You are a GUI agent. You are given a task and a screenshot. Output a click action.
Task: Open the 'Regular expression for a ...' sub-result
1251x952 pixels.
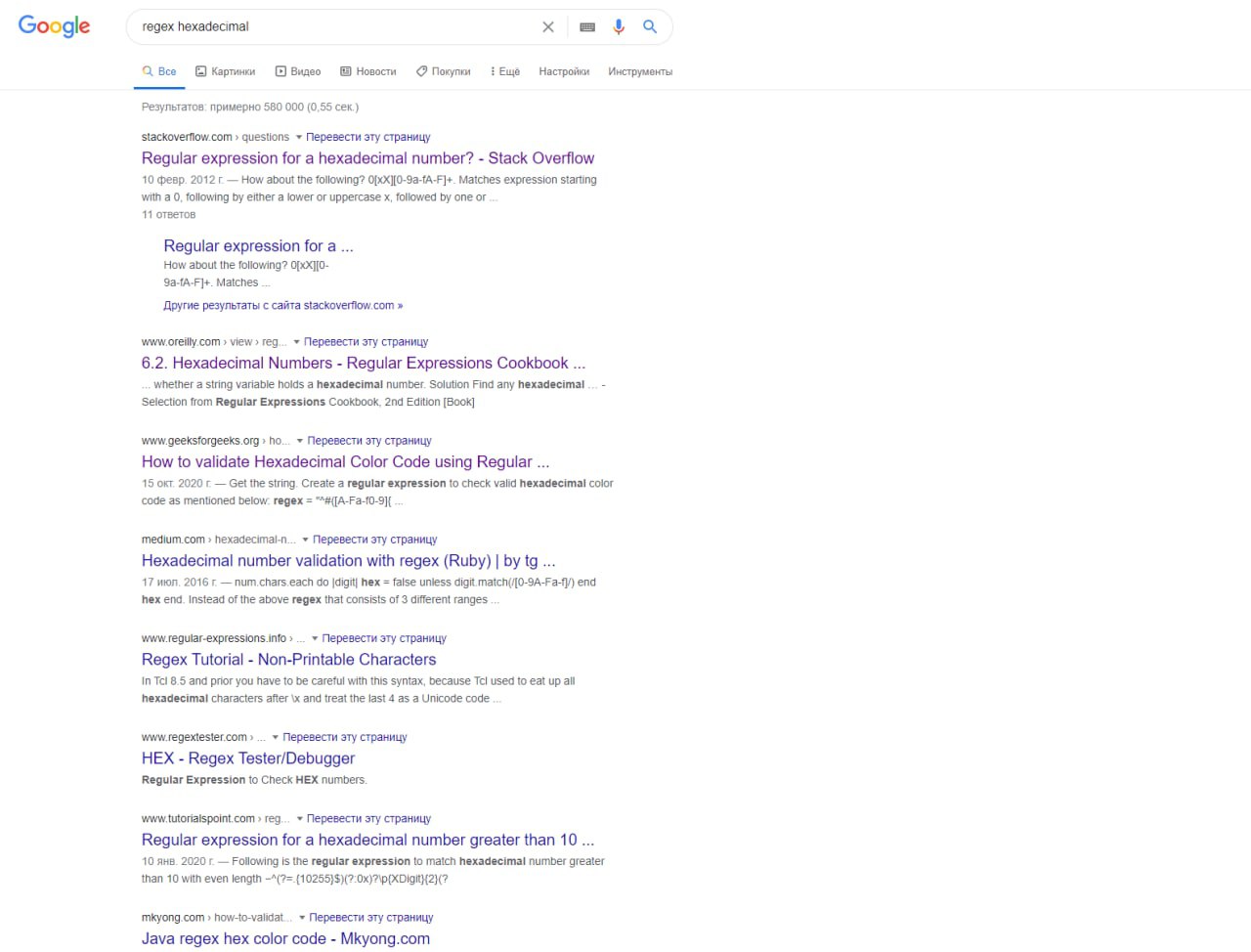tap(258, 246)
